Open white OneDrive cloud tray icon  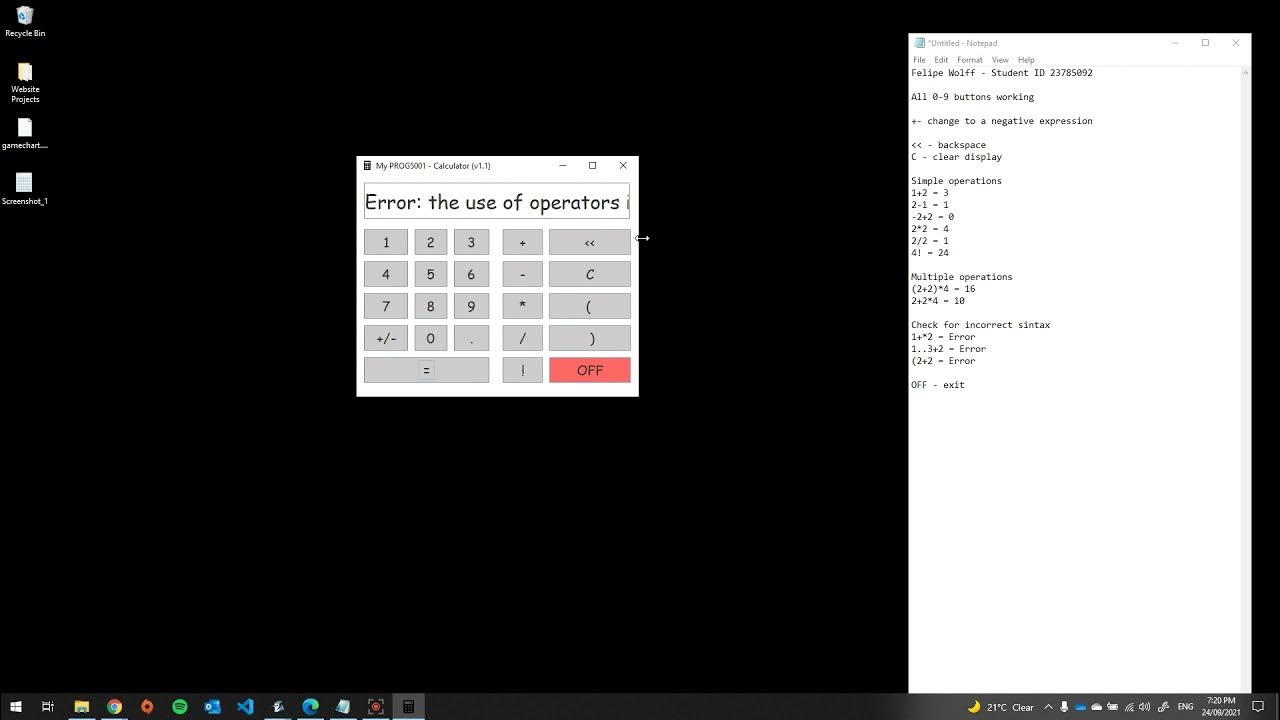tap(1096, 707)
